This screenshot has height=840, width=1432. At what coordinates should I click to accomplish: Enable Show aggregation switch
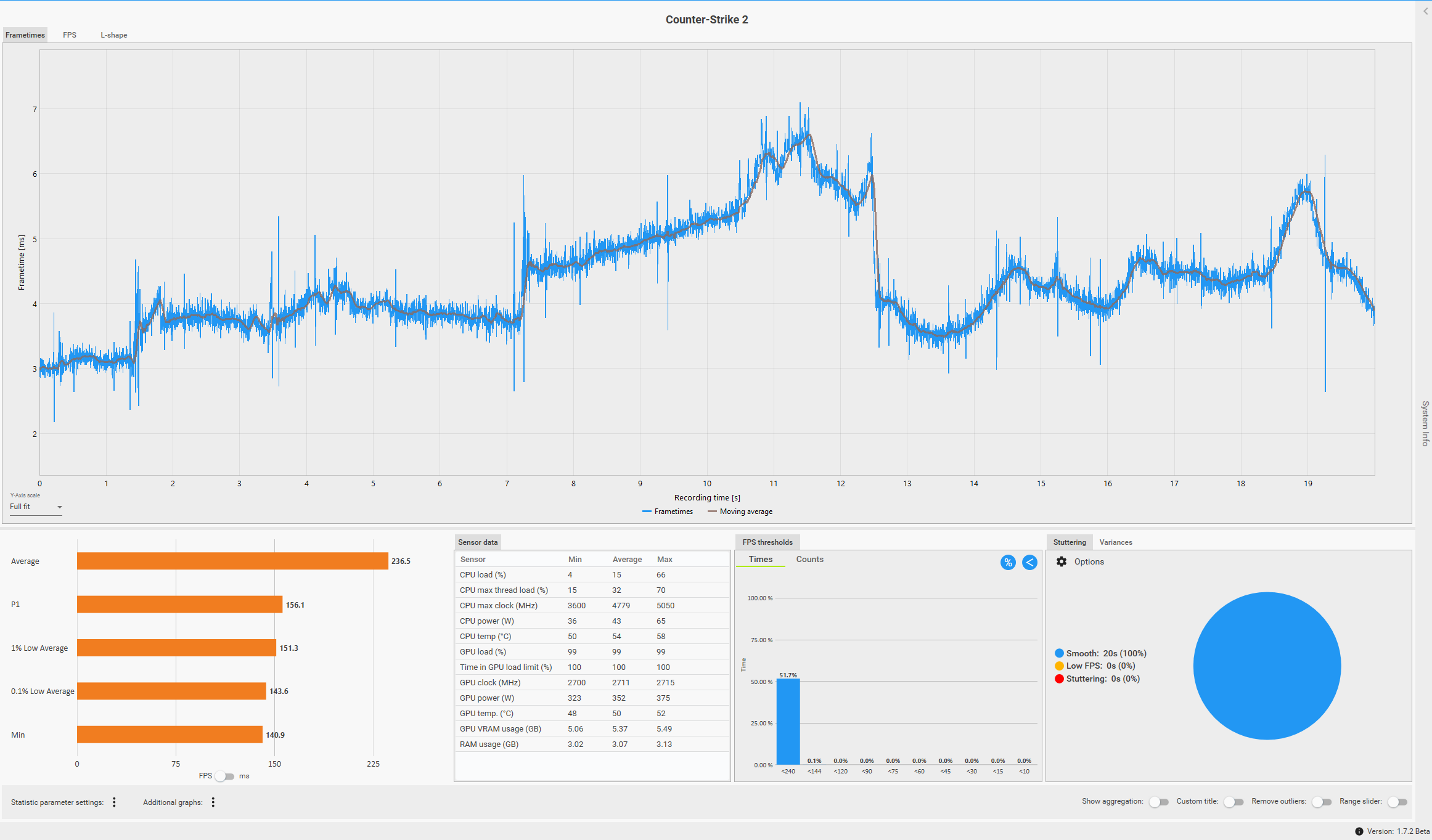click(1159, 802)
